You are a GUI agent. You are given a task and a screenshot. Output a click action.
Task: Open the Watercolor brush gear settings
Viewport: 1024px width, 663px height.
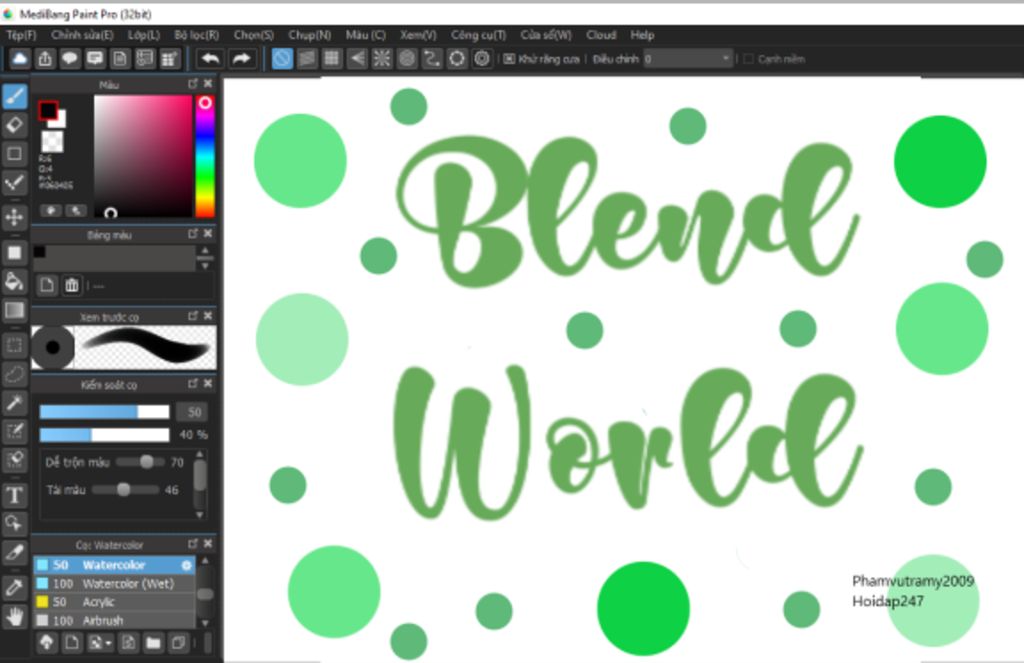[187, 565]
